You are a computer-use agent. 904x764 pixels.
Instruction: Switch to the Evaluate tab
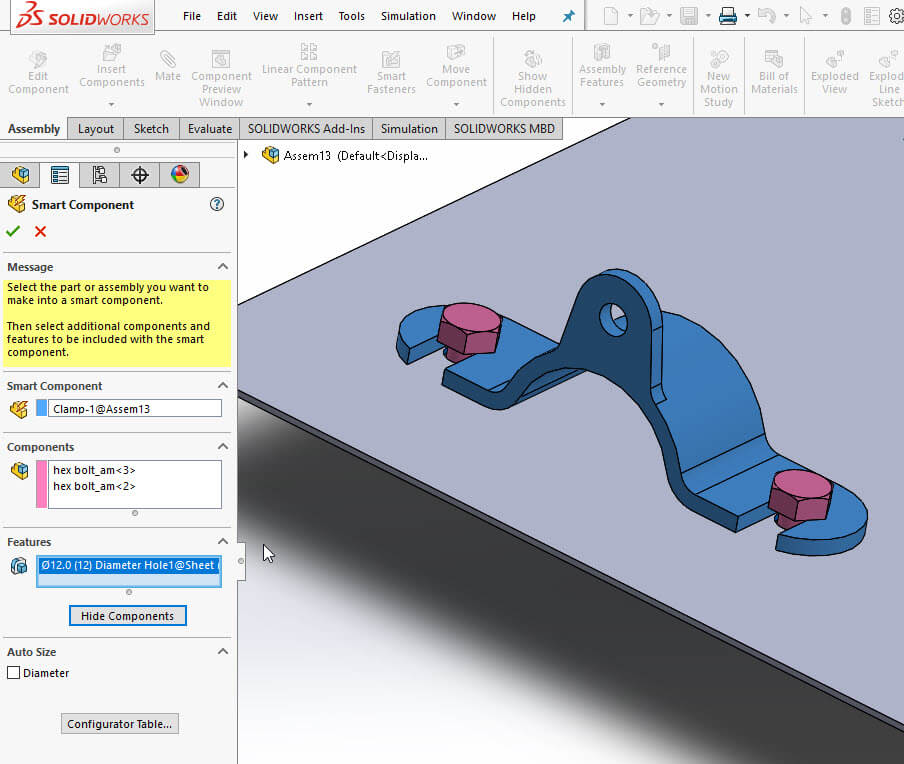(210, 128)
